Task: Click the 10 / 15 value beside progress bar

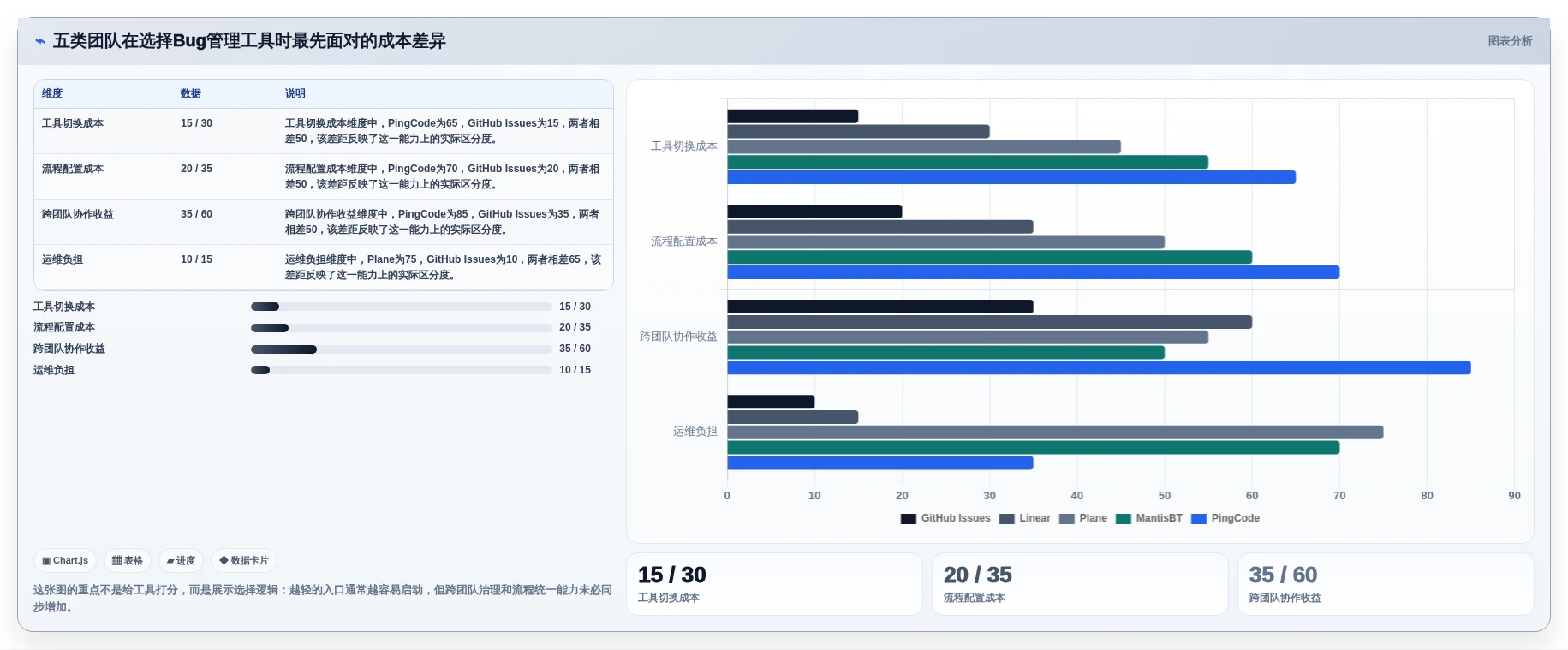Action: [575, 370]
